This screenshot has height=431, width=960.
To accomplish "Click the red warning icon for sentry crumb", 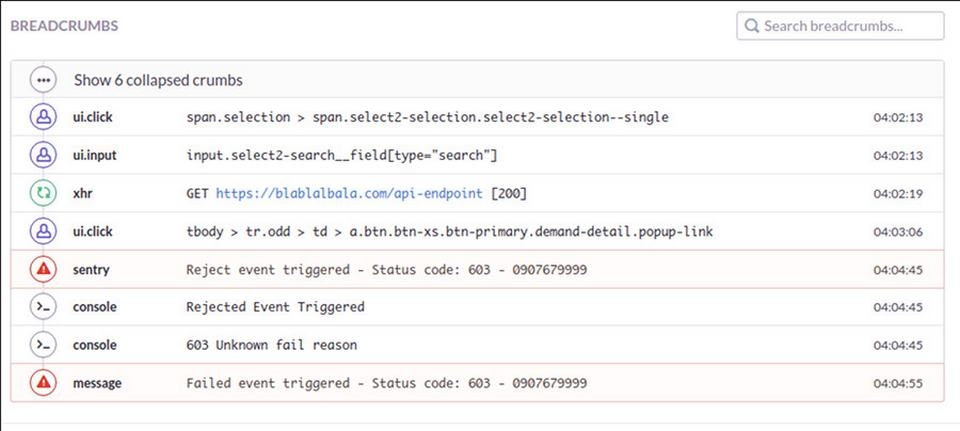I will [x=43, y=269].
